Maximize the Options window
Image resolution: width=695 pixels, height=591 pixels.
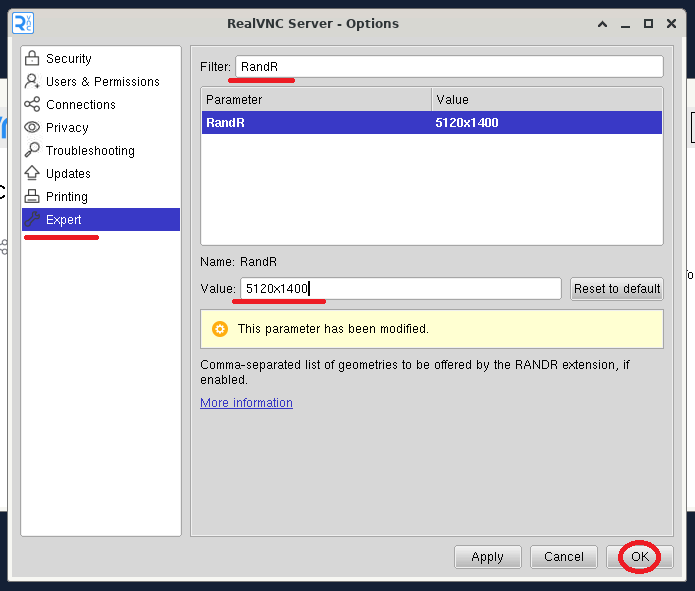[648, 23]
